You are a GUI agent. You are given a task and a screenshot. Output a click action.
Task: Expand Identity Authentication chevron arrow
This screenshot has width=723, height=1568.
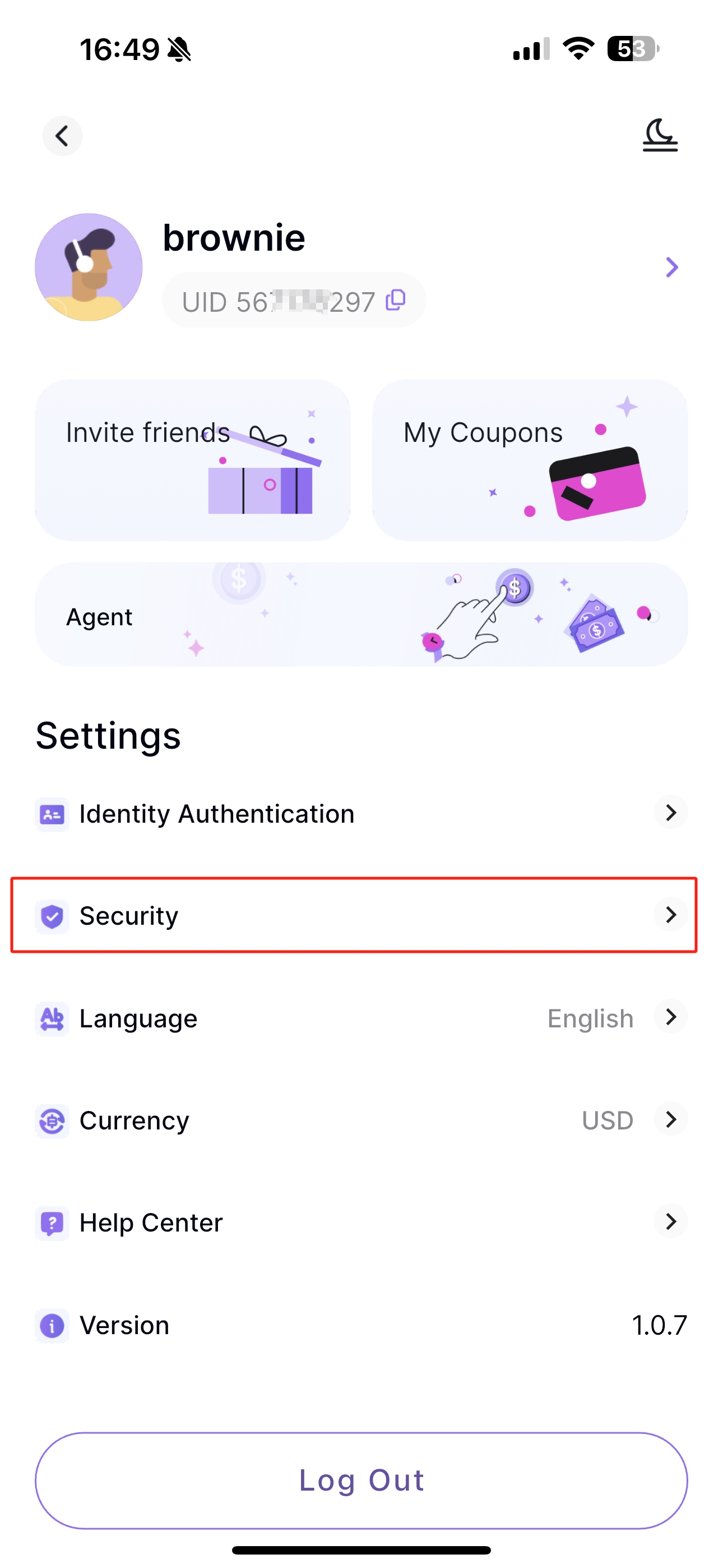(671, 813)
